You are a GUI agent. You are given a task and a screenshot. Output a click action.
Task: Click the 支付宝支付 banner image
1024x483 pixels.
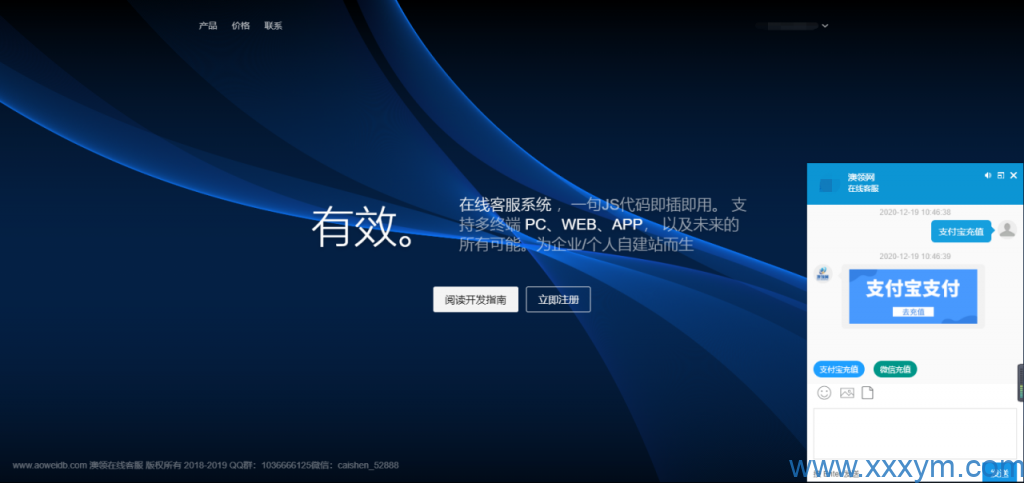pyautogui.click(x=912, y=290)
